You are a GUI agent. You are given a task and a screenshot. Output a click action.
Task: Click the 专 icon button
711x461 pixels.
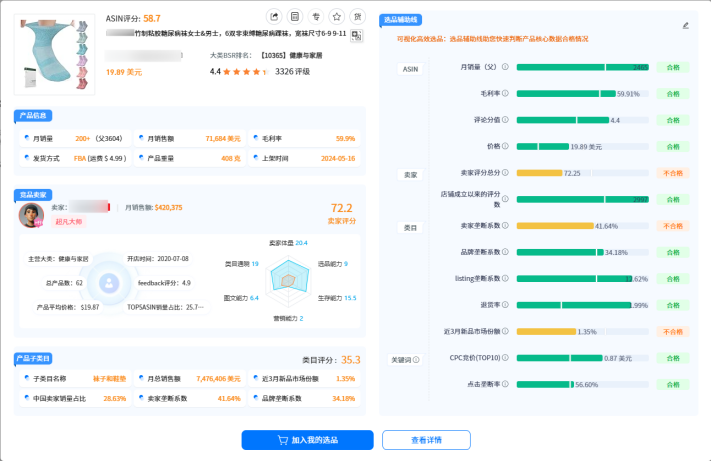click(x=316, y=17)
